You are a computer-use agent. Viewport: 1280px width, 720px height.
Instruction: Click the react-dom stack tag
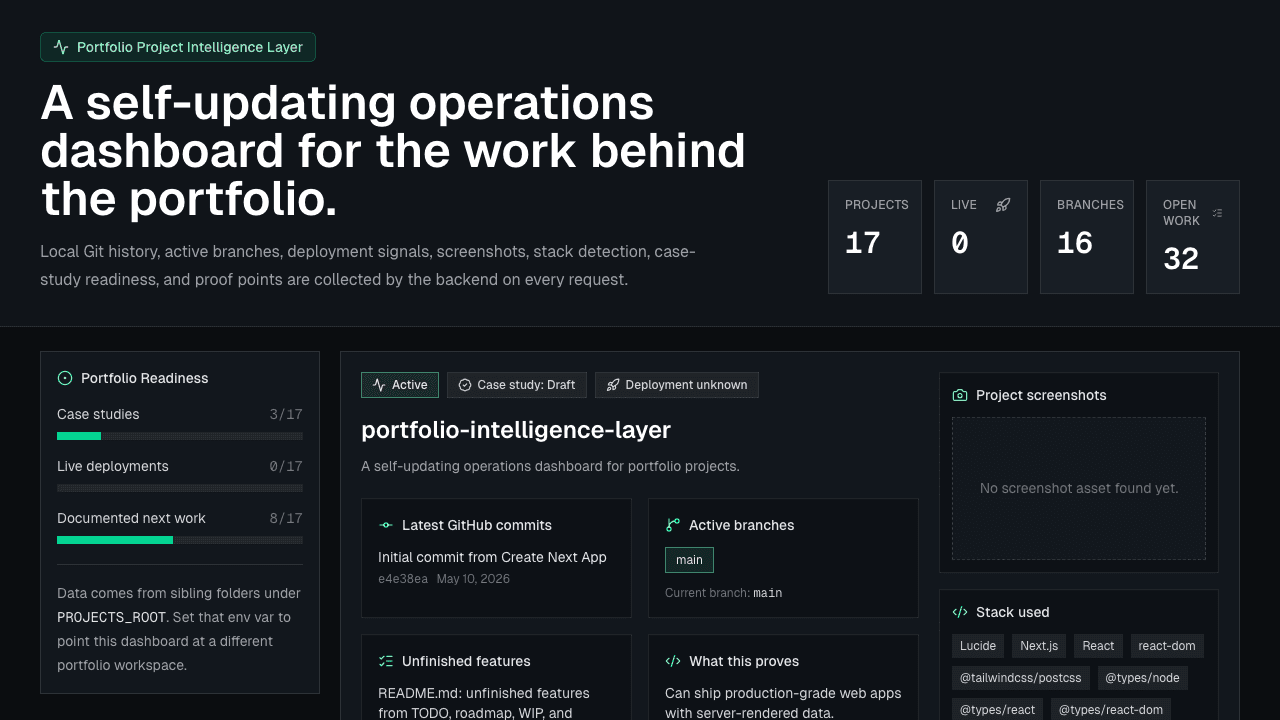[1167, 646]
